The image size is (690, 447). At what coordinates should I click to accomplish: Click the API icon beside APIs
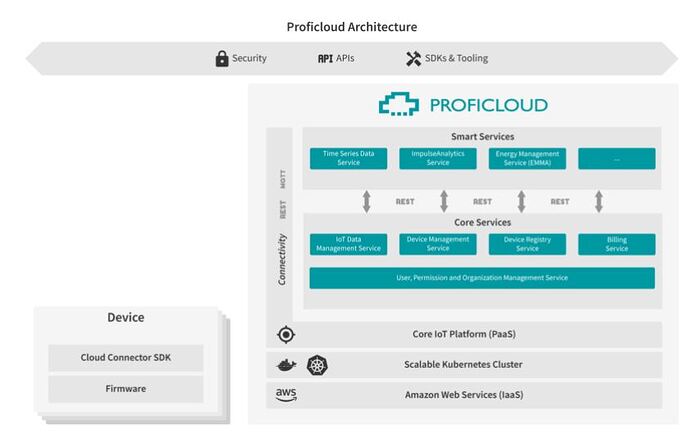click(x=325, y=59)
